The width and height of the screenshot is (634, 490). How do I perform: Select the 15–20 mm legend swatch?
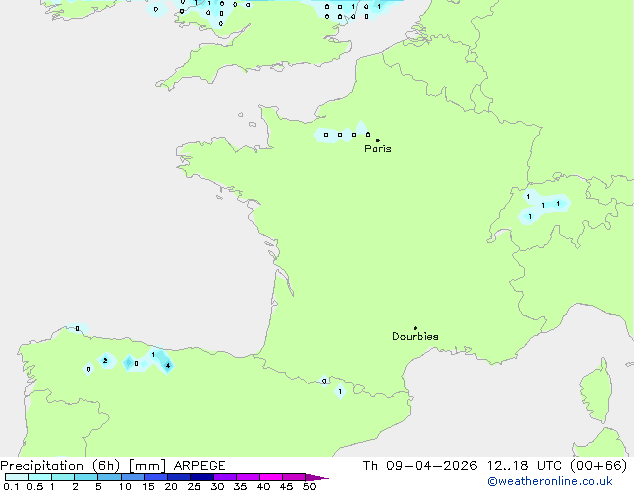pos(156,477)
